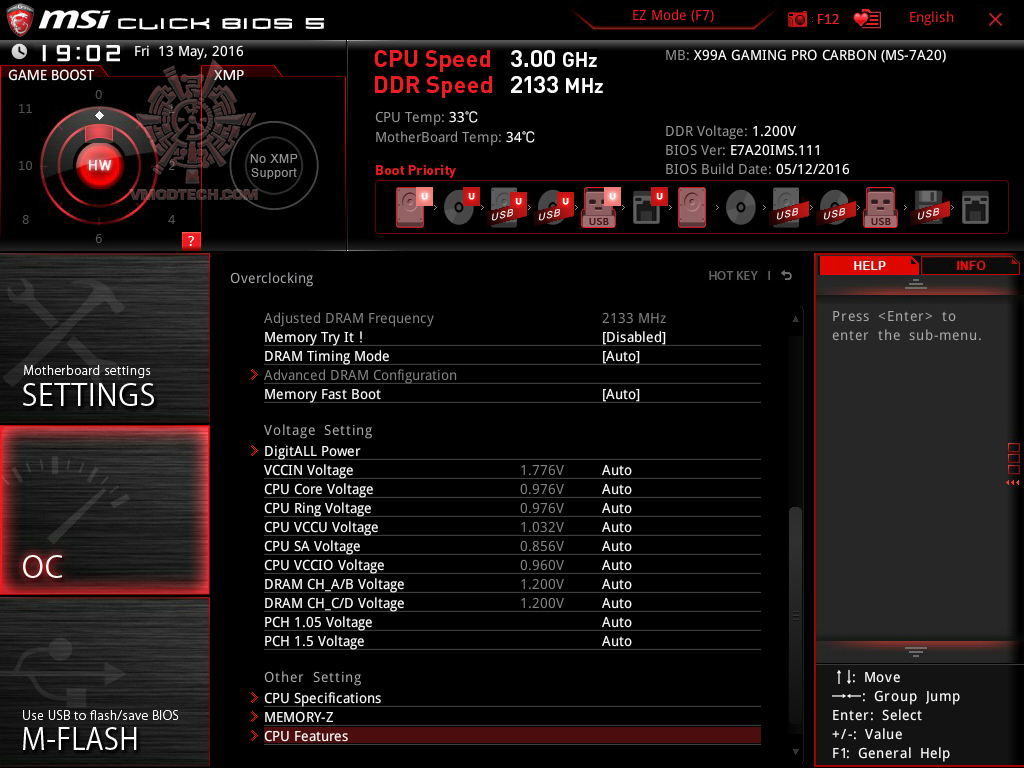Click the help panel bottom collapse handle

click(915, 652)
